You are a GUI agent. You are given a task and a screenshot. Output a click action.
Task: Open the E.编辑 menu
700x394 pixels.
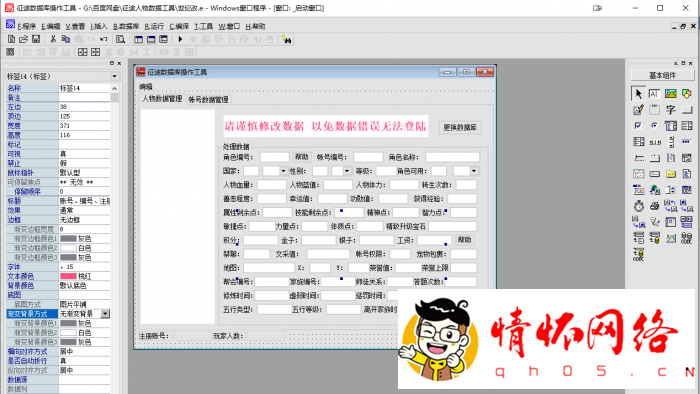50,26
